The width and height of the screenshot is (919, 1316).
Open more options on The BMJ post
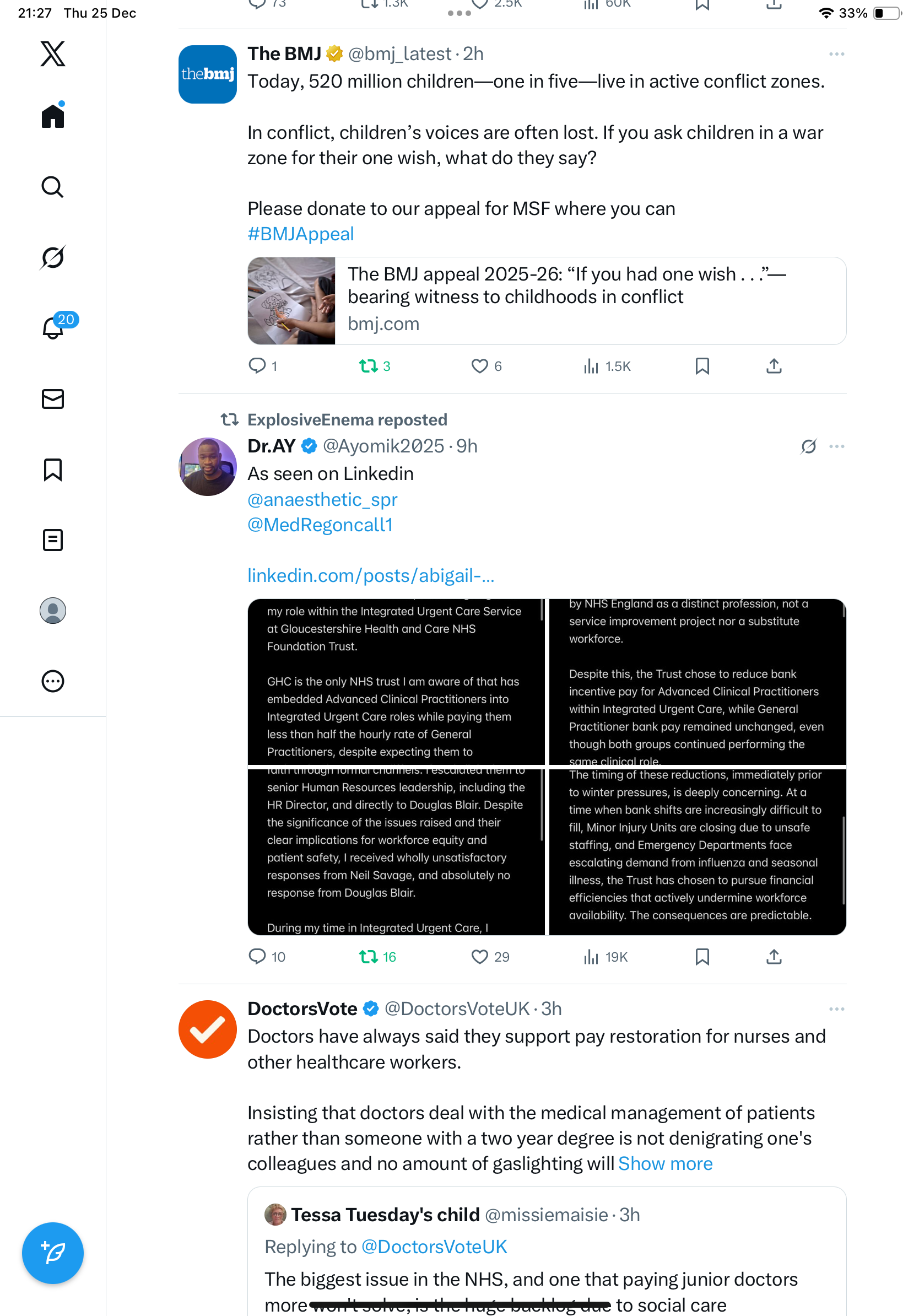click(836, 54)
